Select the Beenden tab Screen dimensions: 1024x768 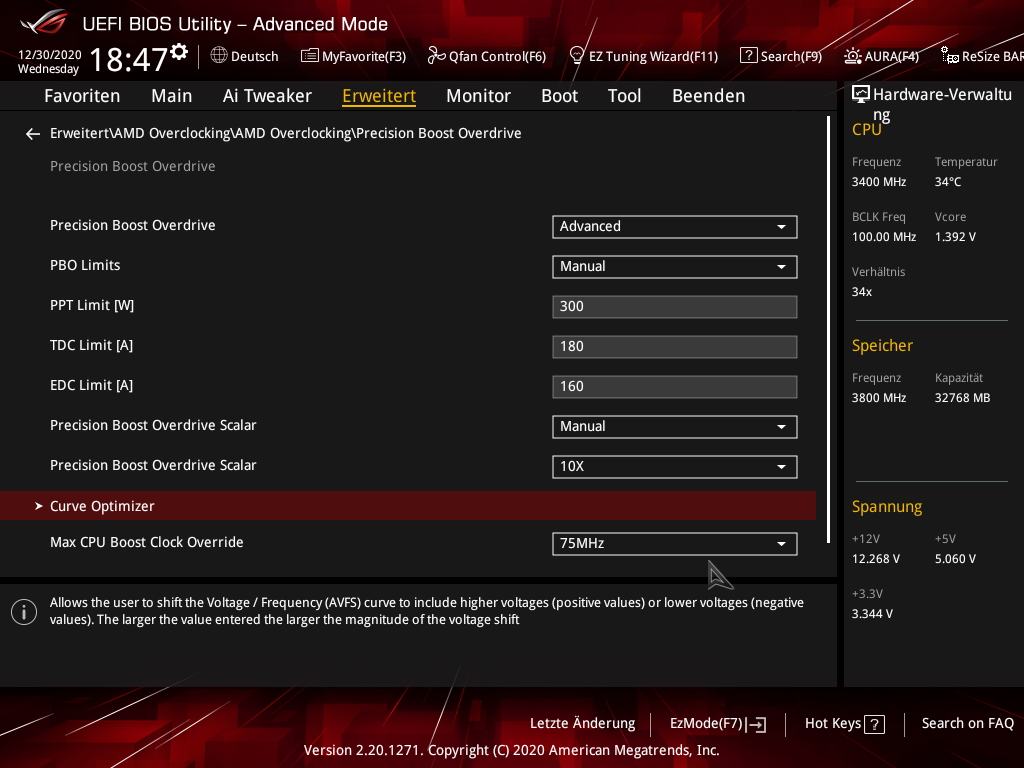709,96
